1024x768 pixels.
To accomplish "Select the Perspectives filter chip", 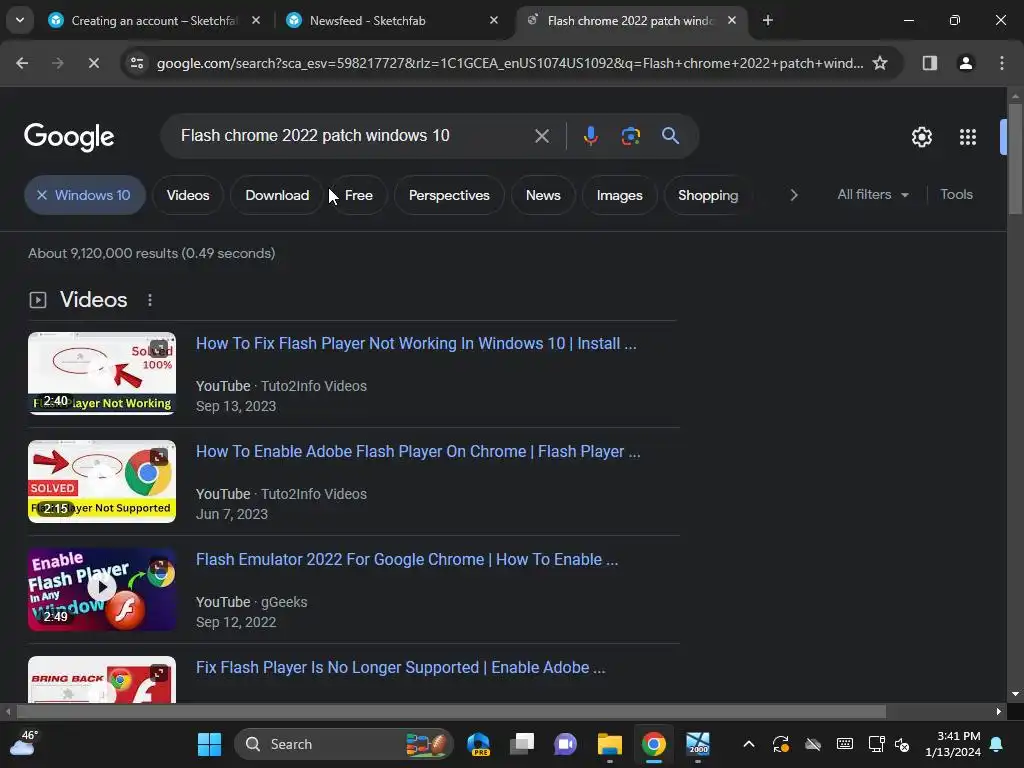I will tap(449, 195).
